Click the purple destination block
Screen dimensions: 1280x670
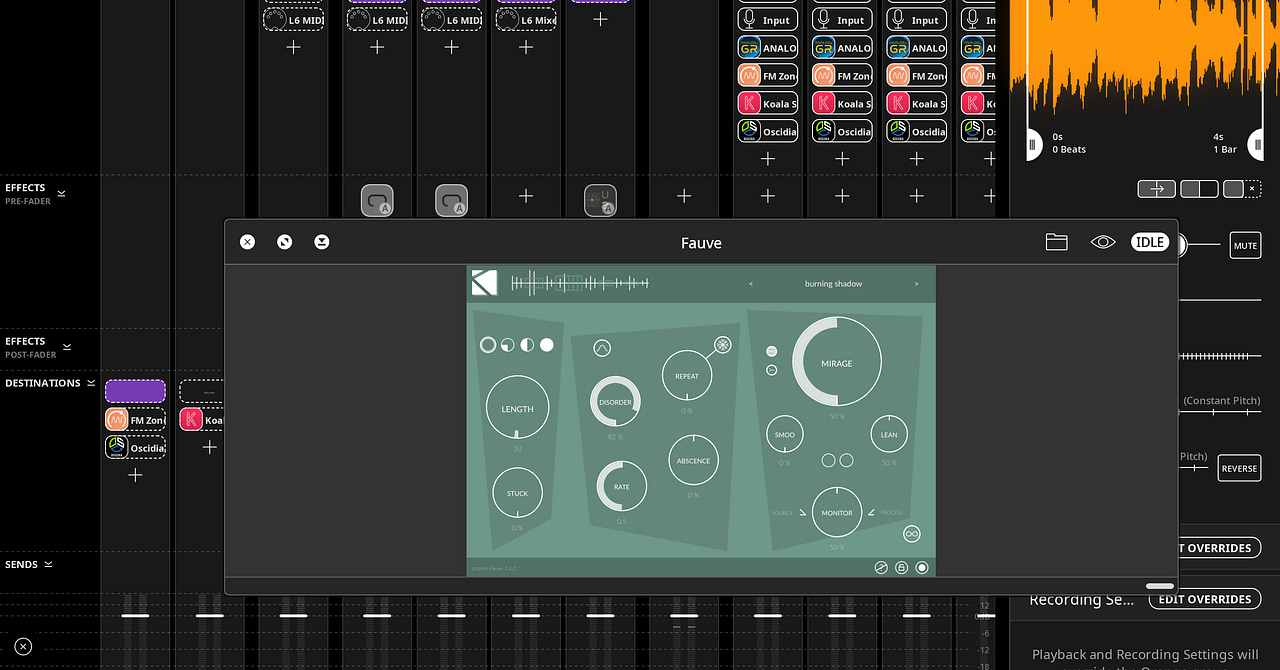point(135,391)
